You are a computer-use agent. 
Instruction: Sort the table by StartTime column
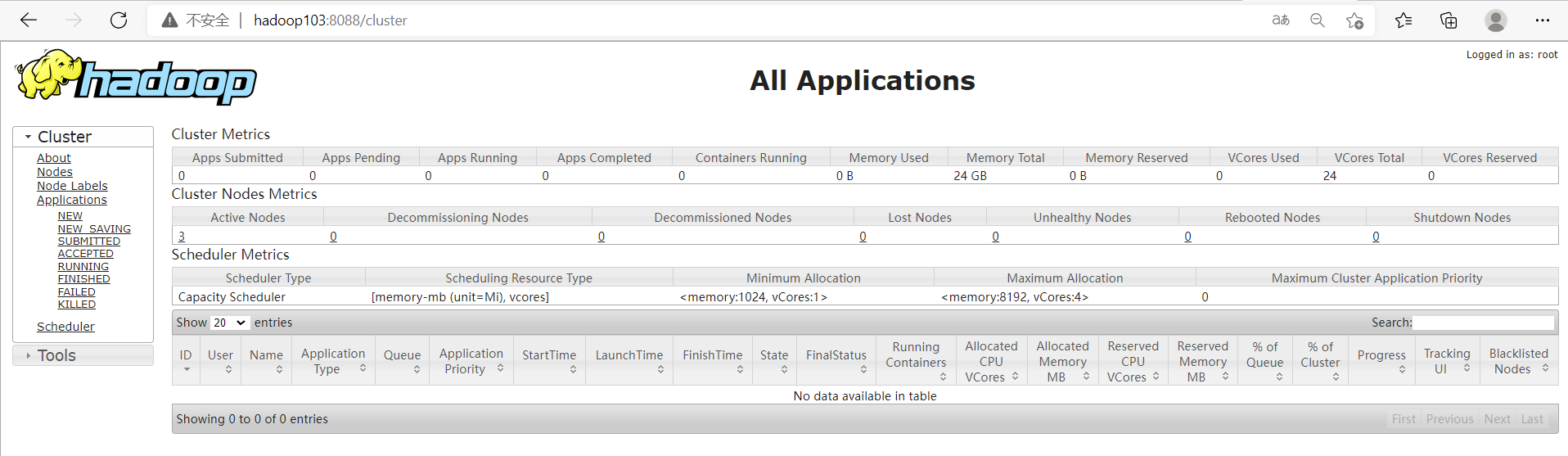coord(549,355)
